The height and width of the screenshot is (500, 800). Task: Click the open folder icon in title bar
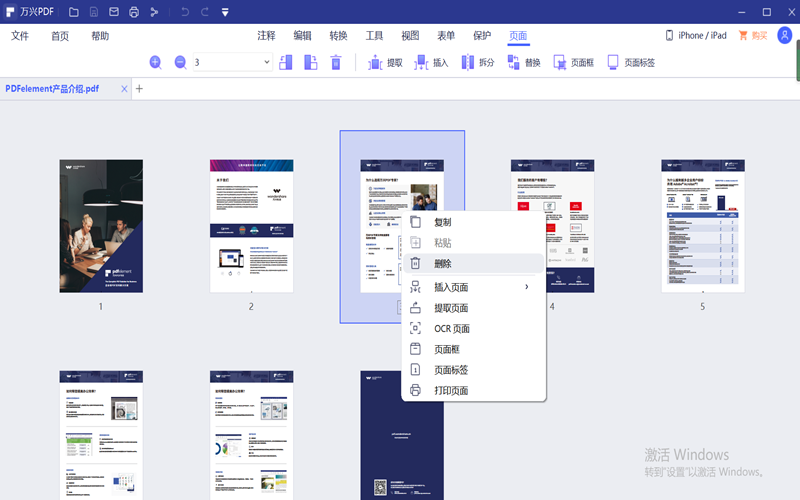click(x=74, y=12)
